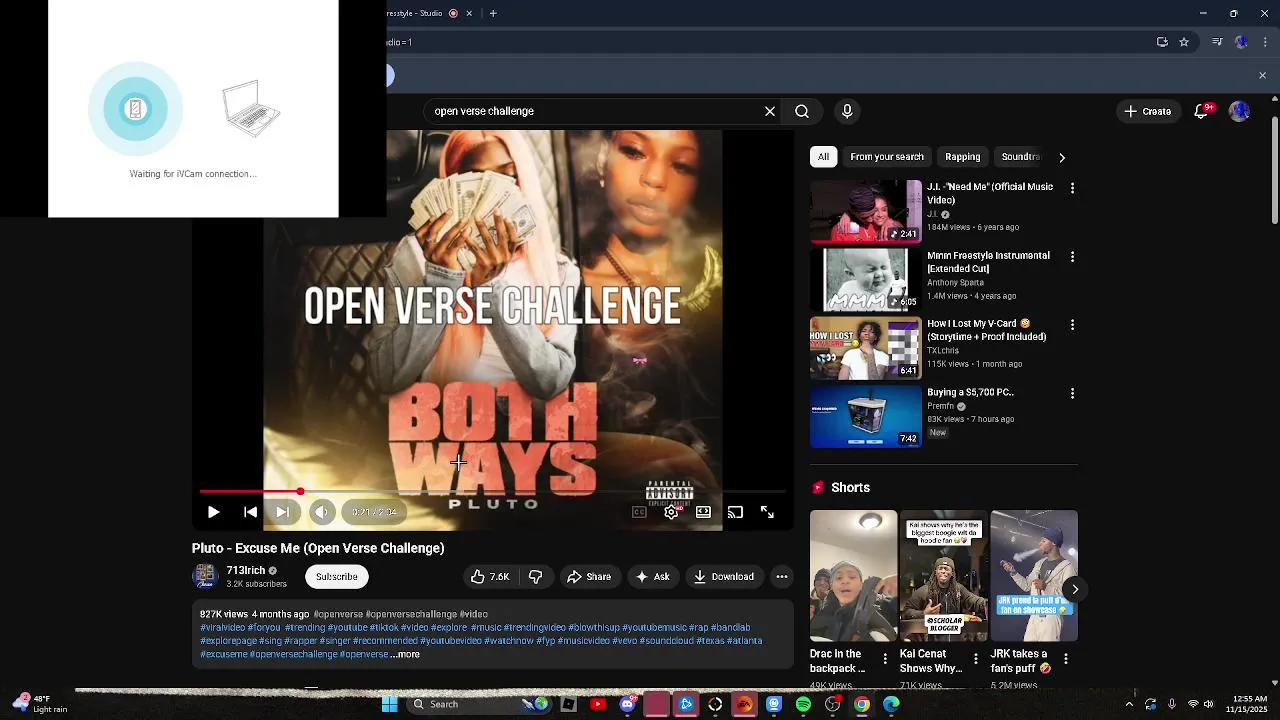Open a new Chrome tab
The width and height of the screenshot is (1280, 720).
coord(493,13)
